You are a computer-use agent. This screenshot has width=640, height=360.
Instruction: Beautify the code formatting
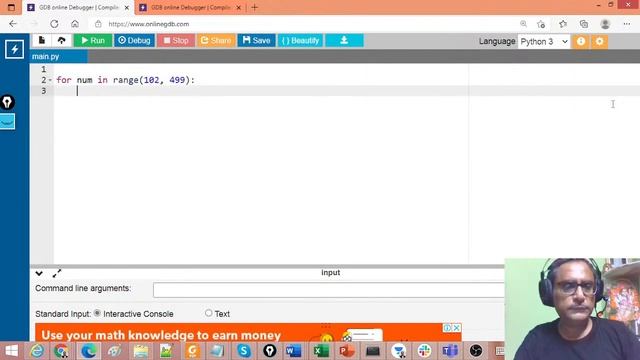coord(300,40)
